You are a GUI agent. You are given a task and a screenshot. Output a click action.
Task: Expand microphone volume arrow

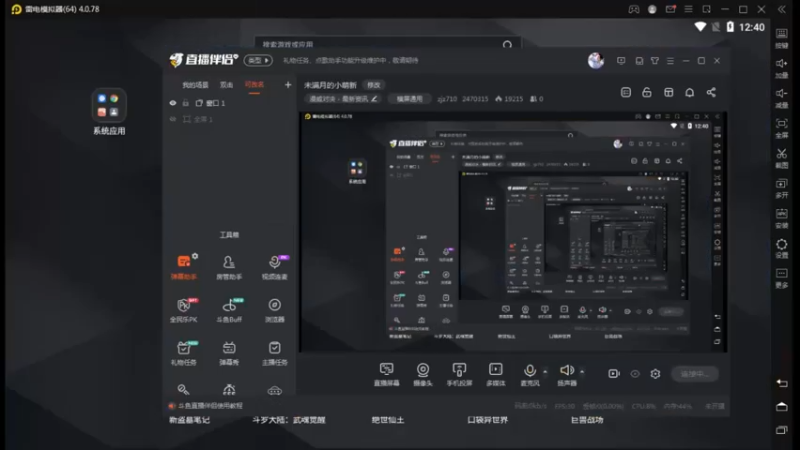coord(545,371)
